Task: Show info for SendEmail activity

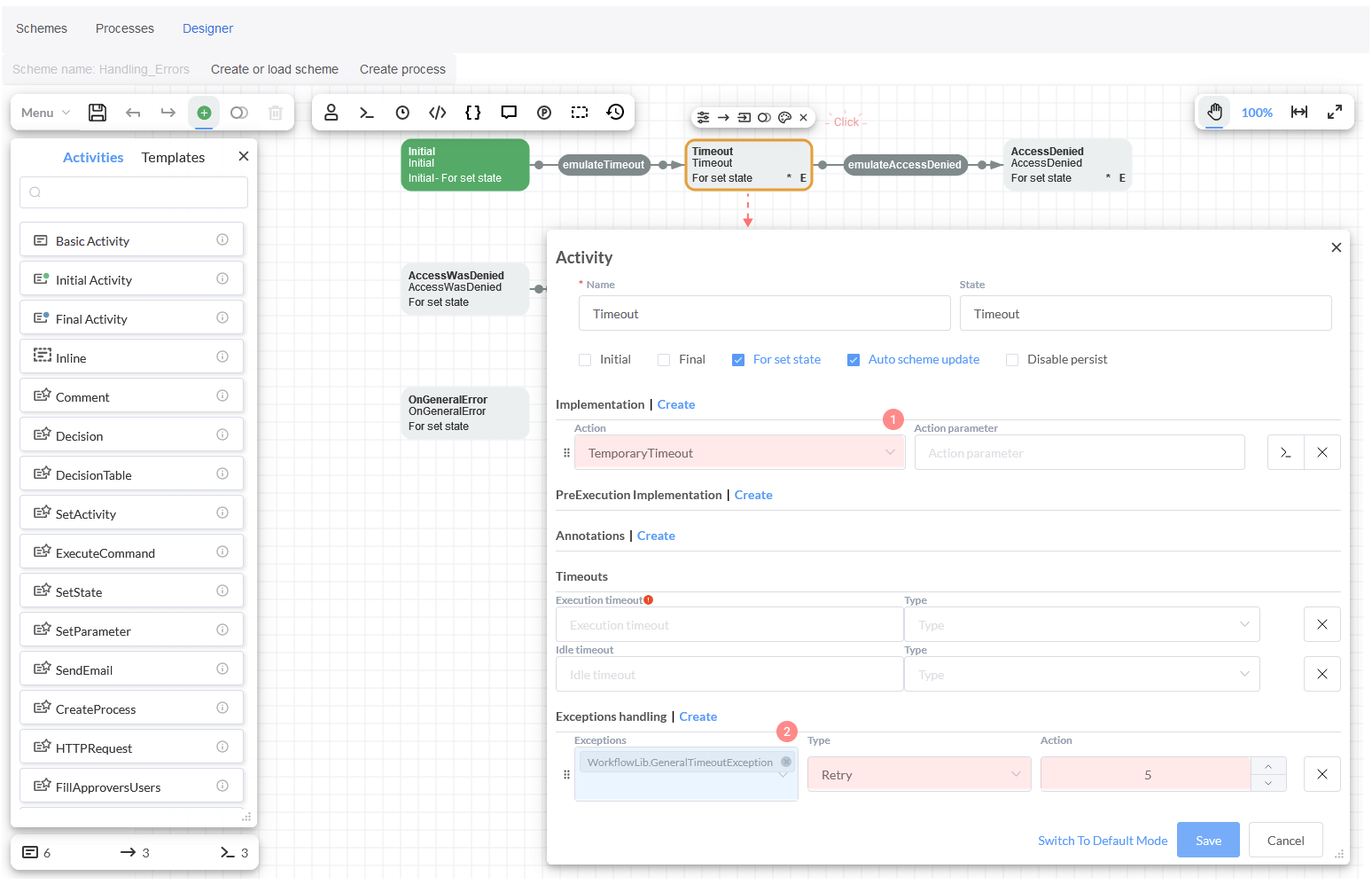Action: click(x=222, y=669)
